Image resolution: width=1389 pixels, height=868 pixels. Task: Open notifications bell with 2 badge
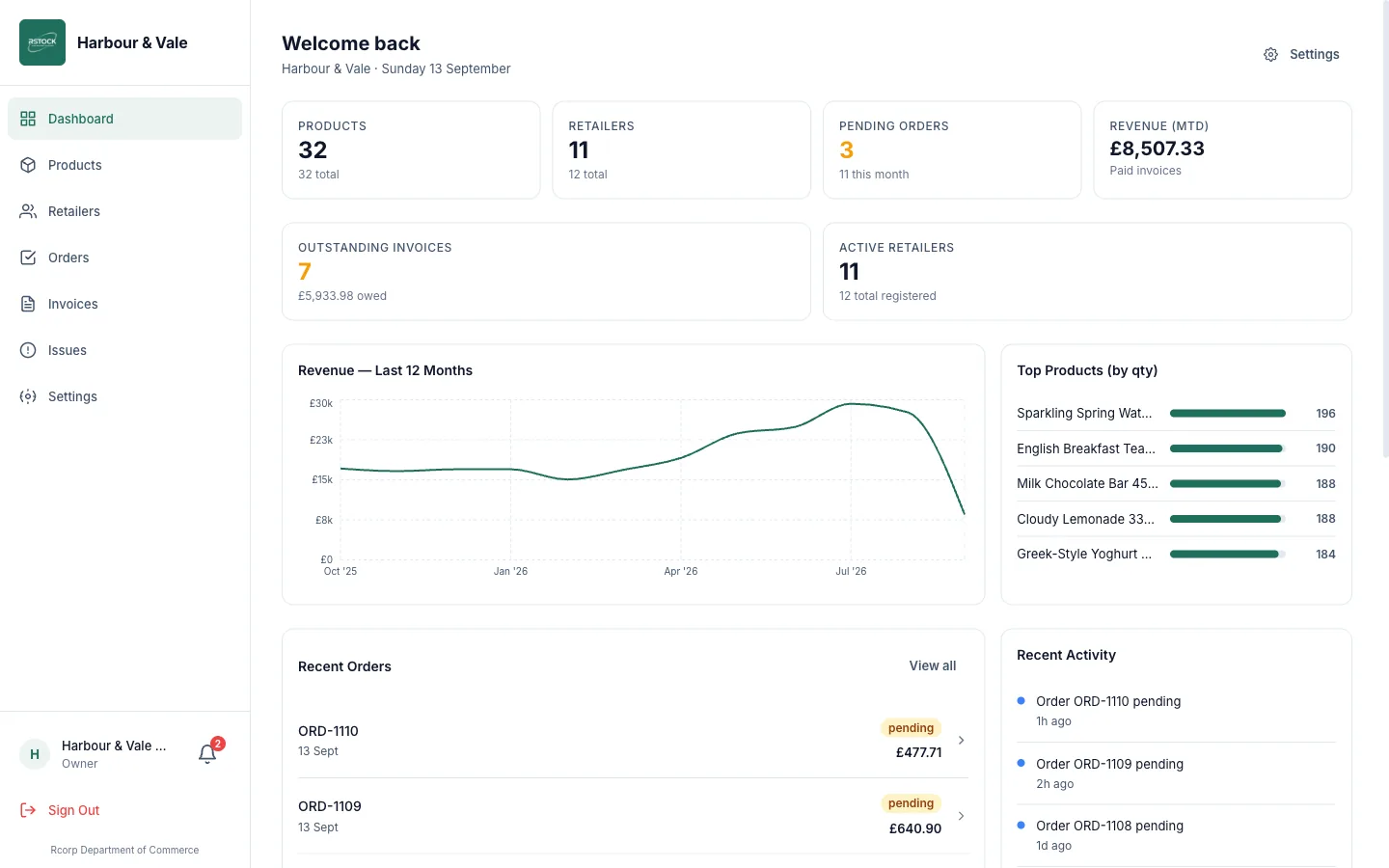click(x=207, y=753)
